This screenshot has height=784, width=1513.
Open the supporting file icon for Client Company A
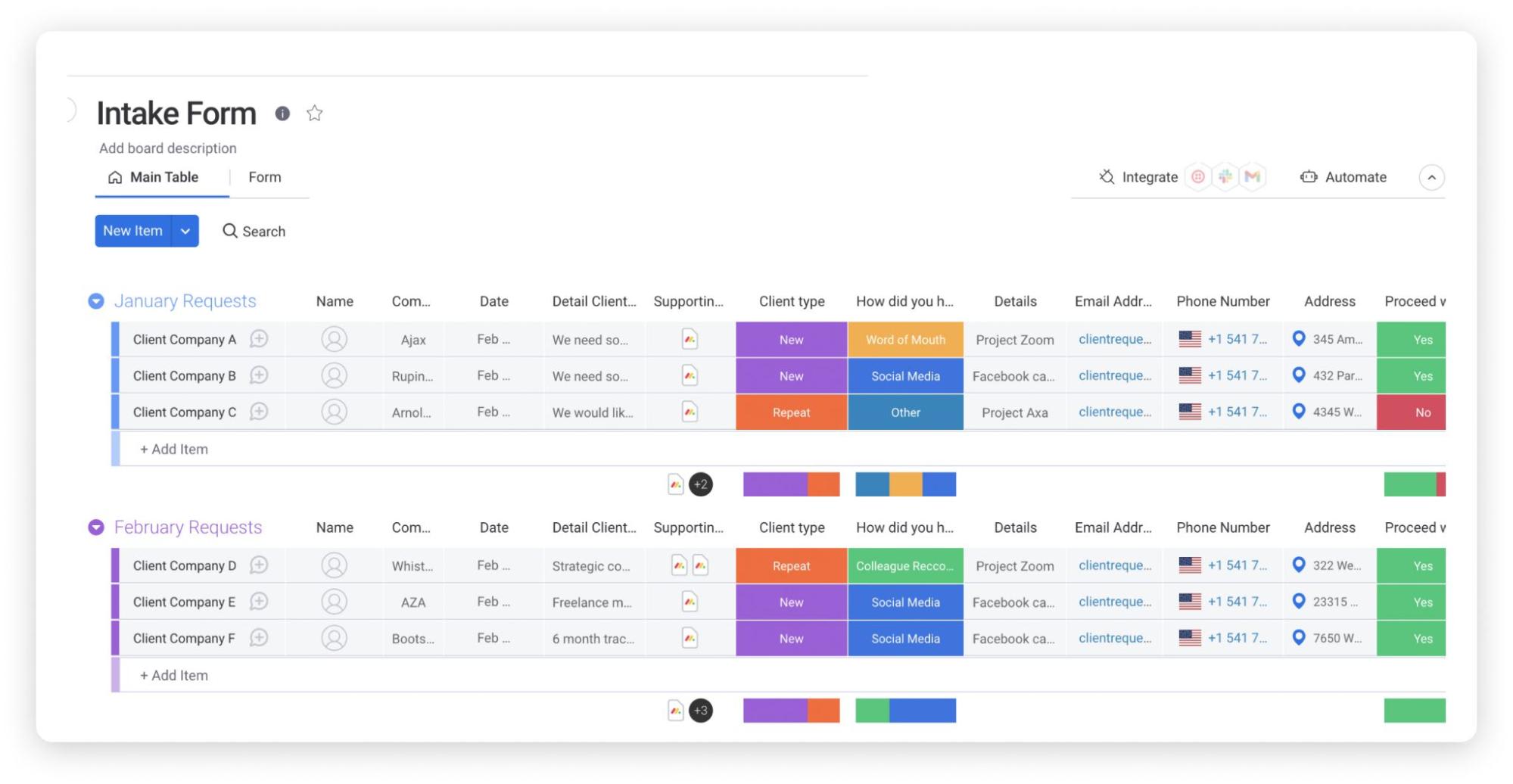click(x=689, y=339)
